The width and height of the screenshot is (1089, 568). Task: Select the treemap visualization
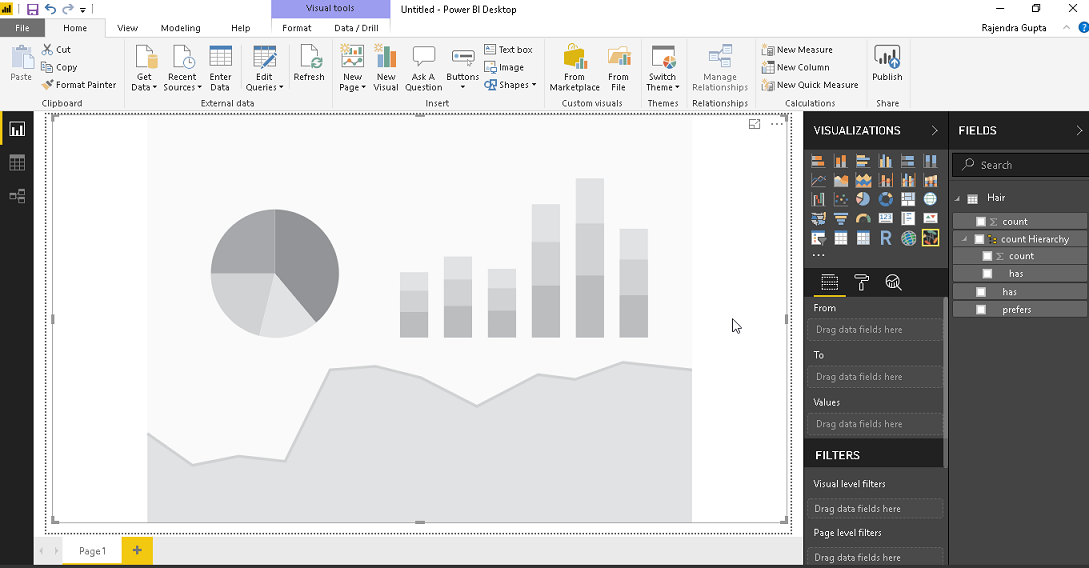pos(908,199)
